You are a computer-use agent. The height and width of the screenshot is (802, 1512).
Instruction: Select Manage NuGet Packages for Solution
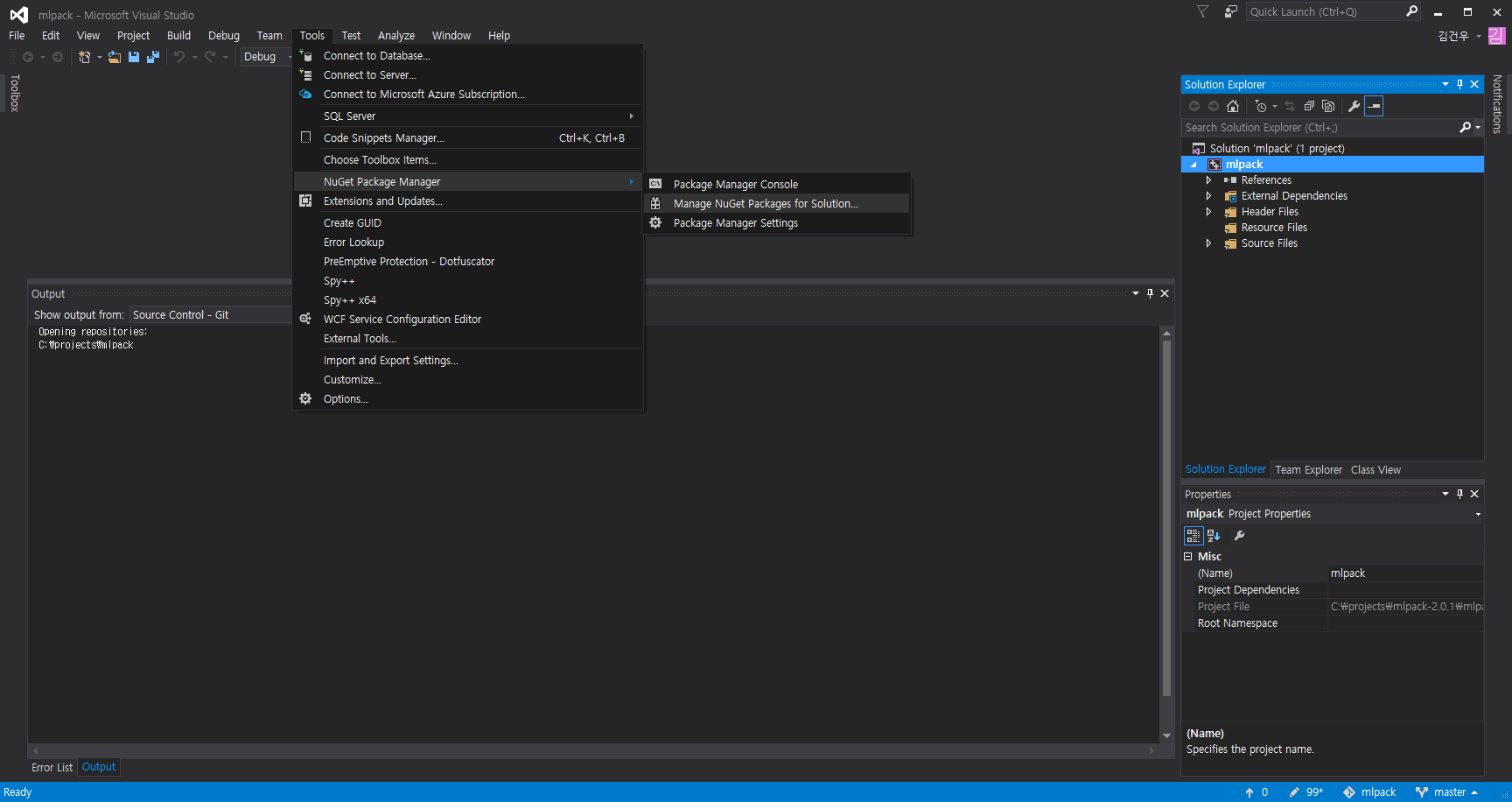[x=765, y=204]
